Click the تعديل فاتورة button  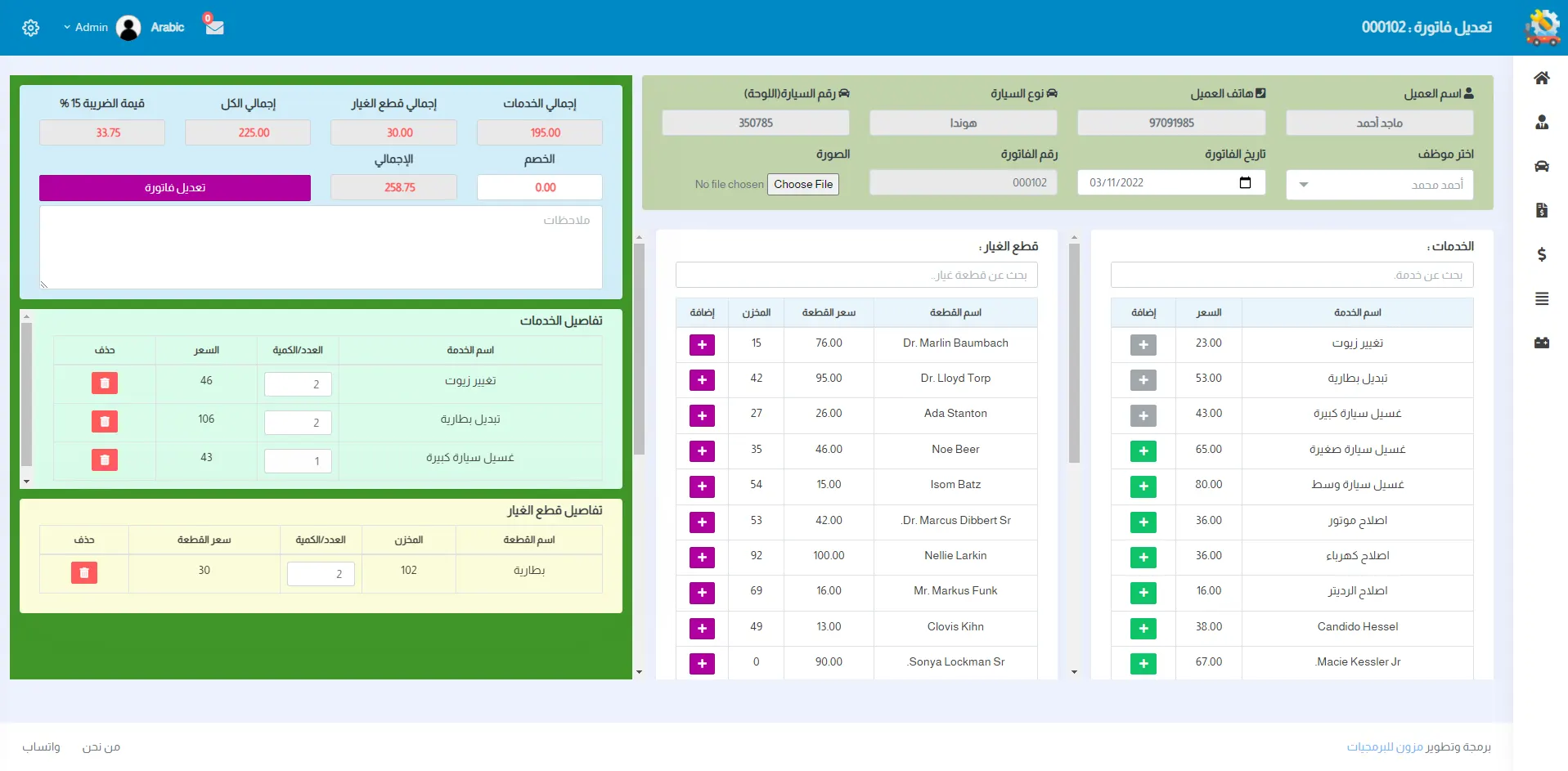tap(175, 188)
